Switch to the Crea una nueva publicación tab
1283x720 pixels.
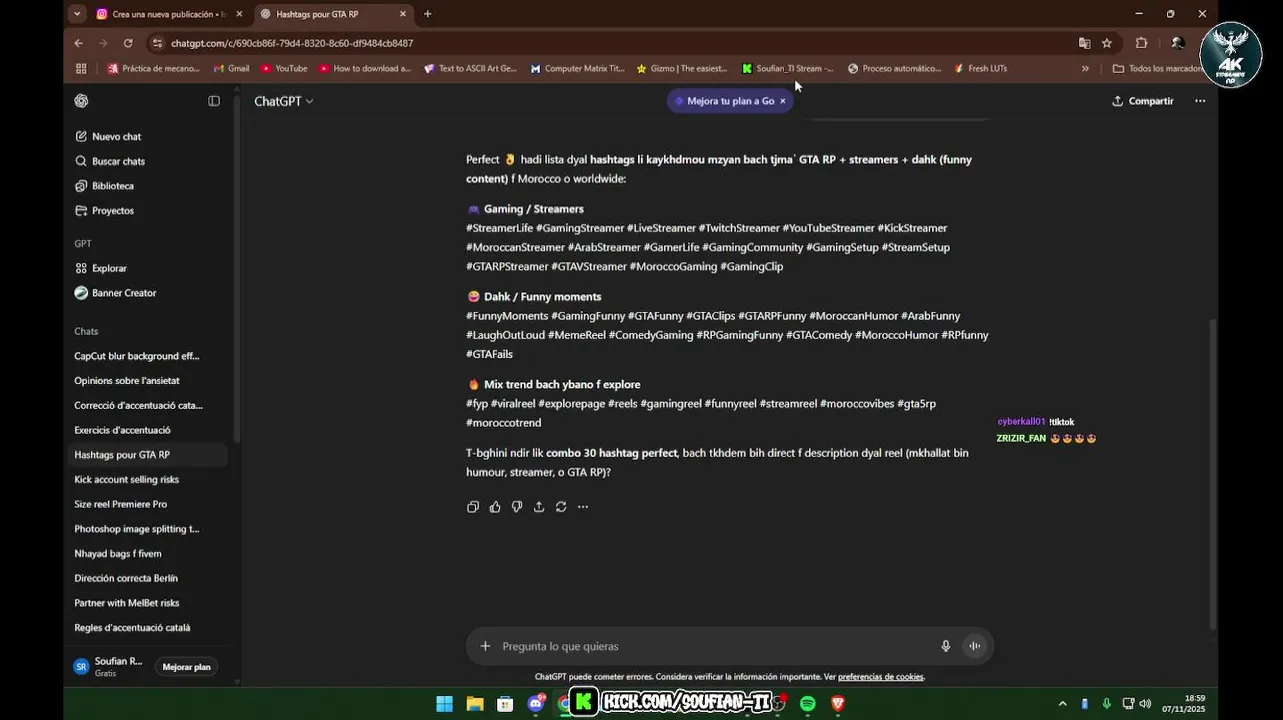tap(168, 14)
